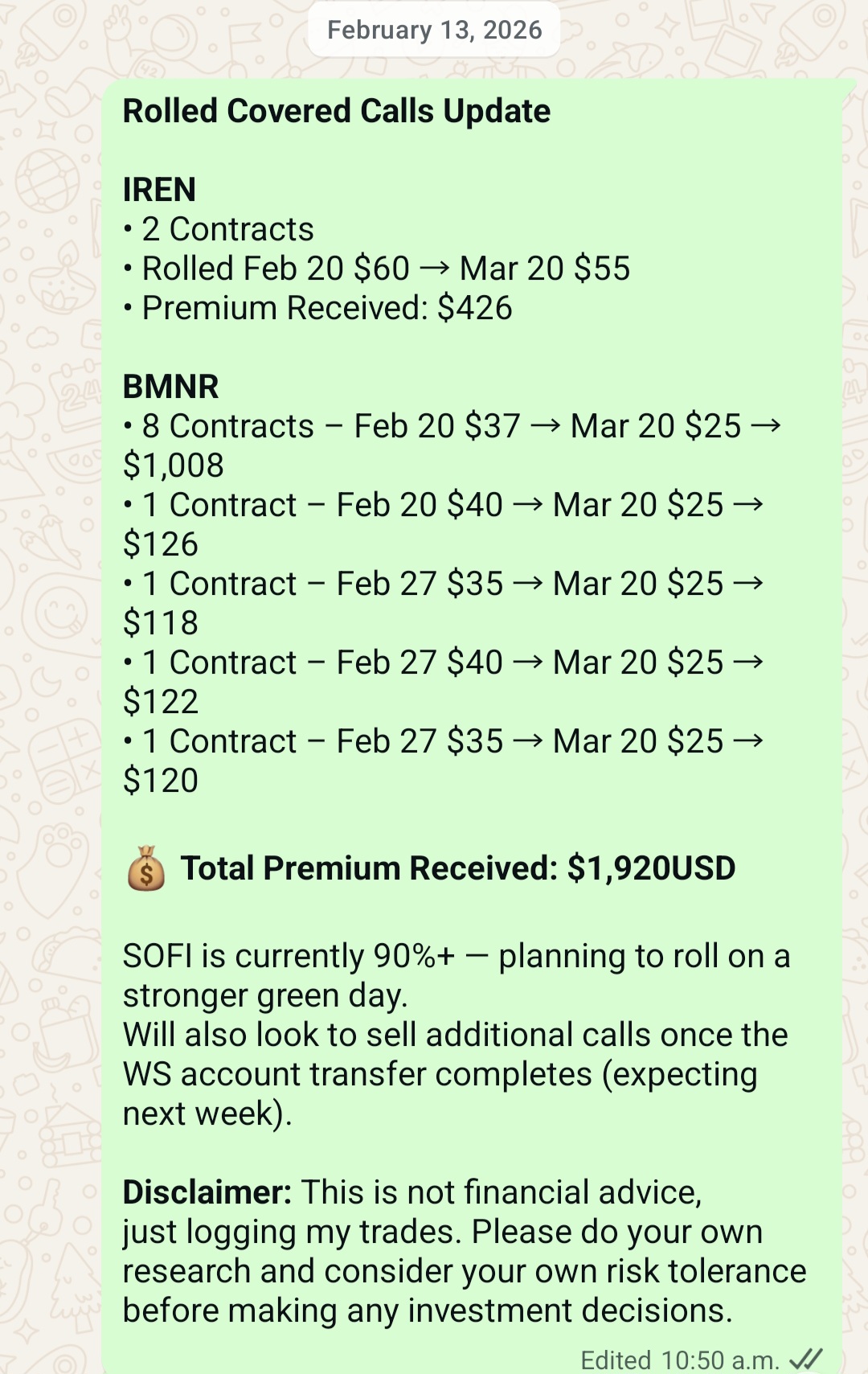The width and height of the screenshot is (868, 1374).
Task: Click the IREN ticker heading
Action: coord(159,190)
